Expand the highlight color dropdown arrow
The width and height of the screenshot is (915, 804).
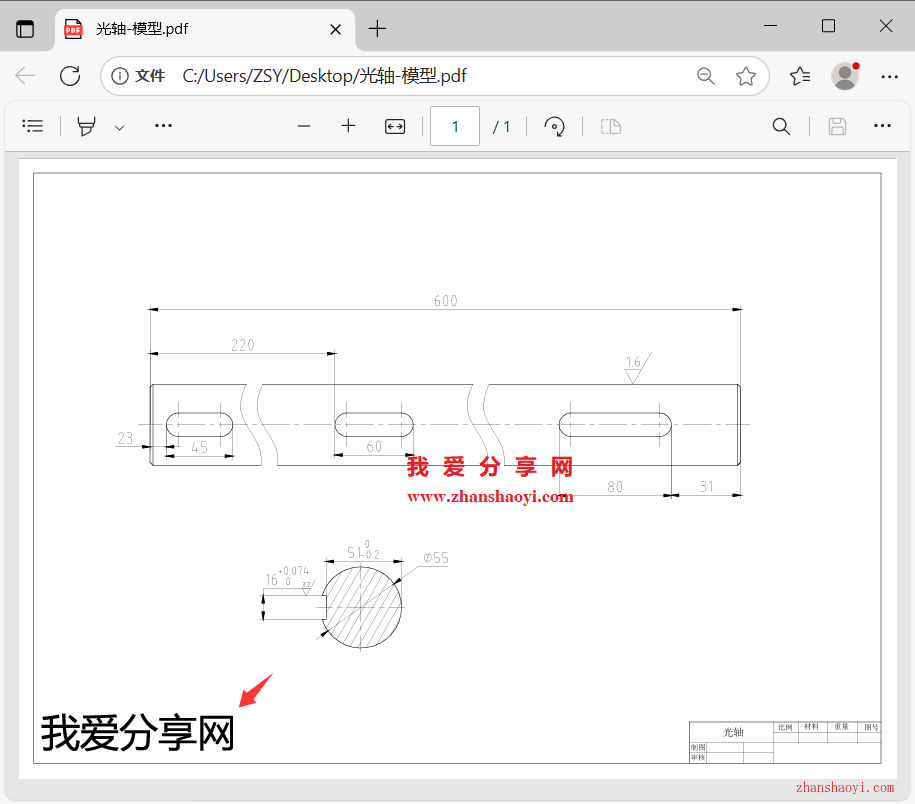click(x=119, y=127)
